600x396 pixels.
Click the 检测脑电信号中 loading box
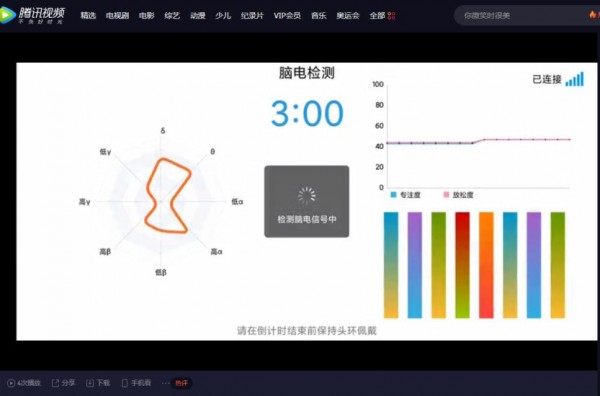pos(307,202)
